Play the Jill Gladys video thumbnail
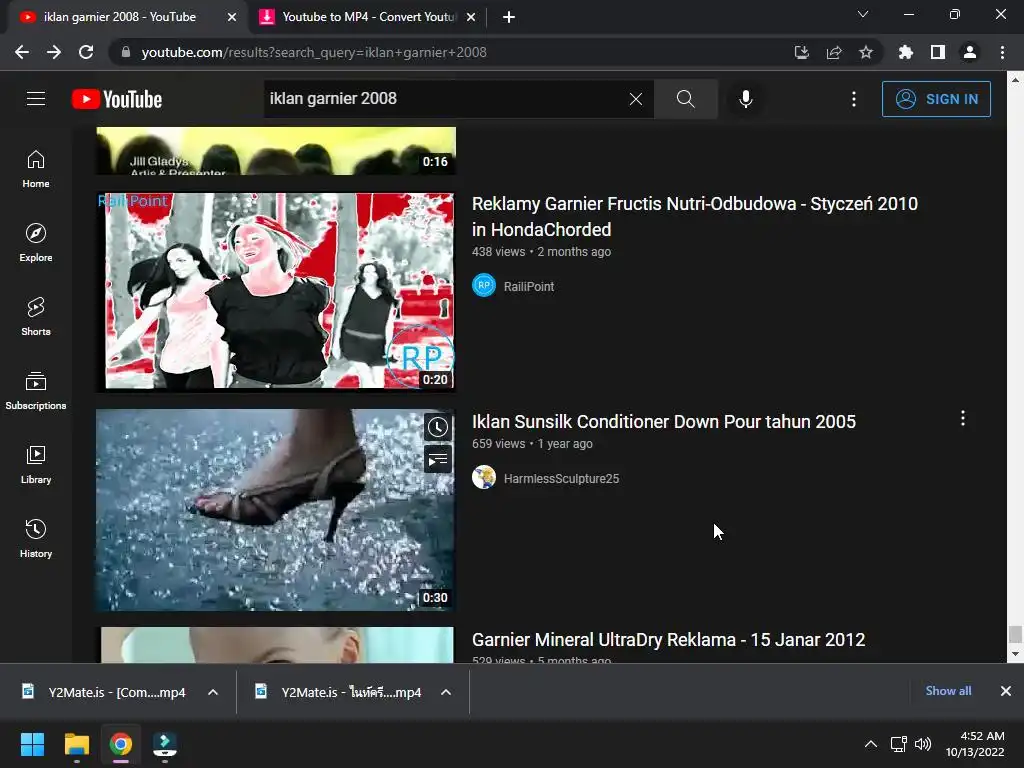This screenshot has height=768, width=1024. (x=275, y=152)
